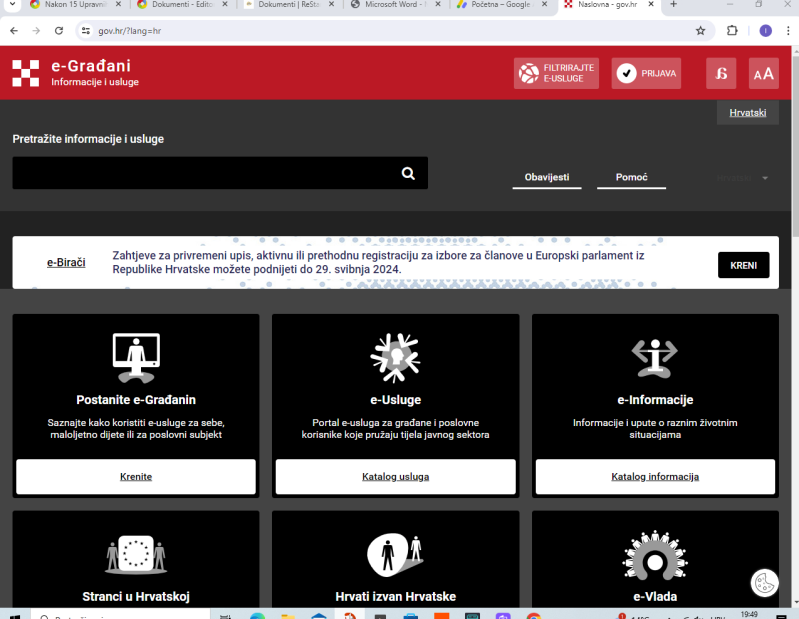The height and width of the screenshot is (619, 799).
Task: Click the e-Vlada heading
Action: point(655,597)
